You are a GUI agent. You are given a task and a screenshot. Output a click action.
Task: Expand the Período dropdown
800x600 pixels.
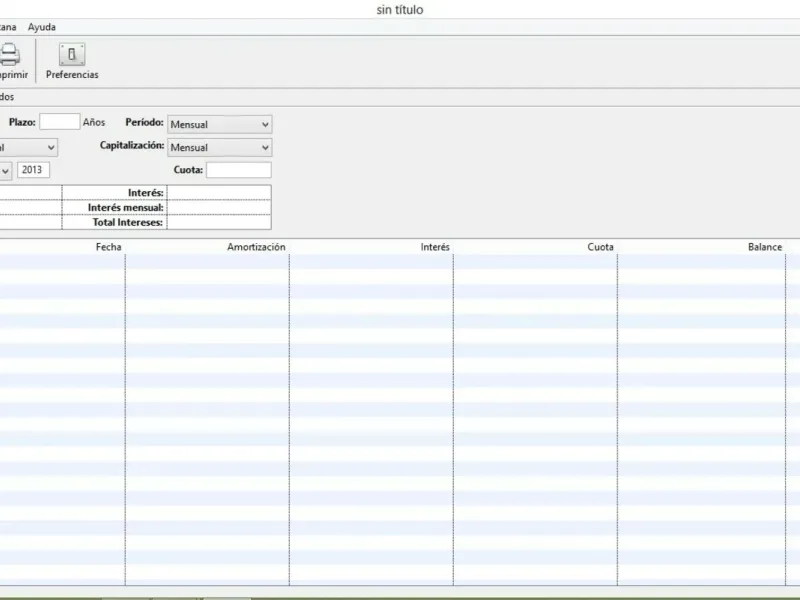coord(219,124)
